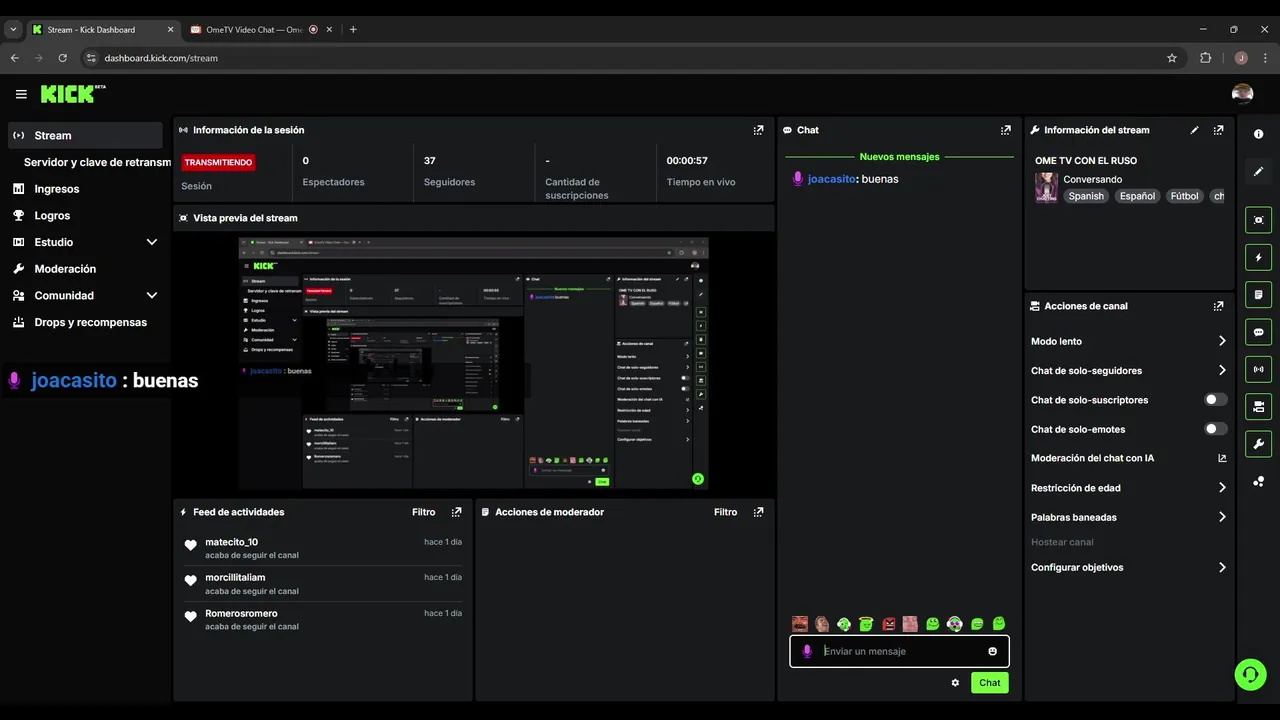The height and width of the screenshot is (720, 1280).
Task: Open the hamburger navigation menu
Action: (21, 94)
